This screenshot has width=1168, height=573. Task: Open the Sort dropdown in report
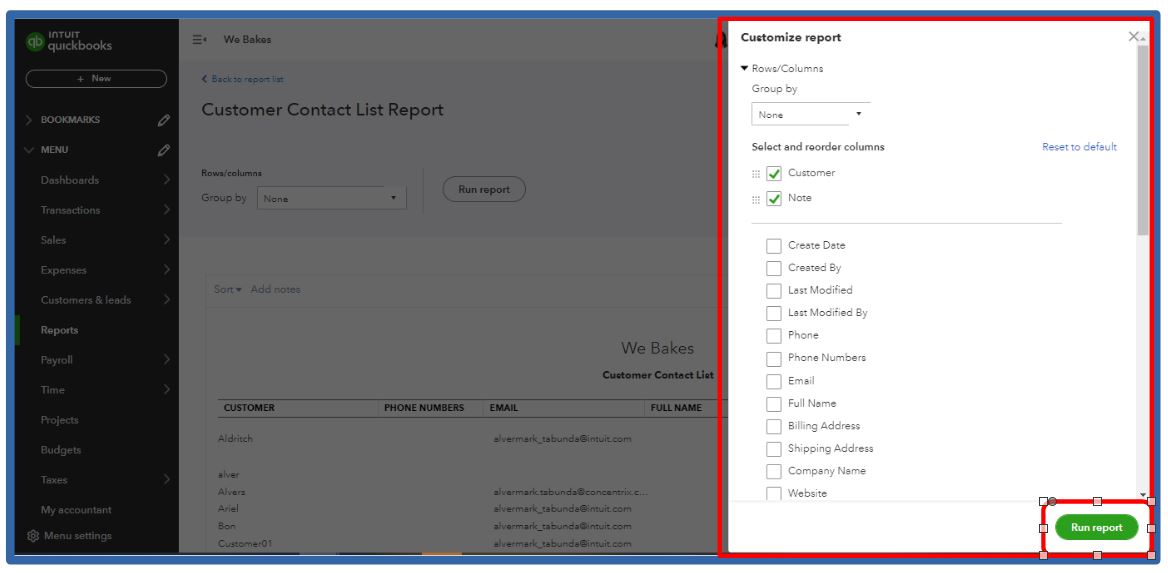click(227, 290)
